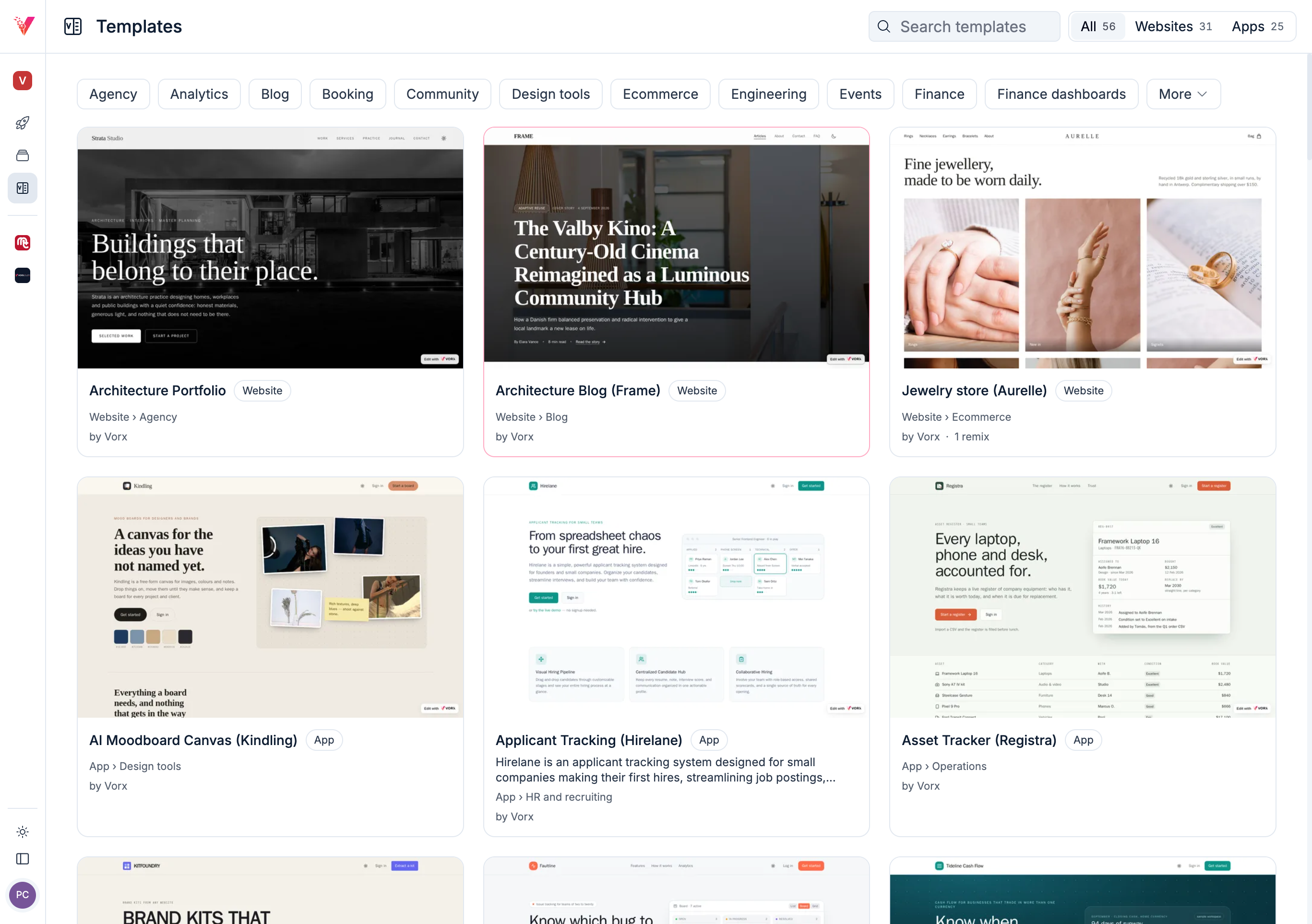Viewport: 1312px width, 924px height.
Task: Click the Architecture Blog (Frame) title
Action: (578, 391)
